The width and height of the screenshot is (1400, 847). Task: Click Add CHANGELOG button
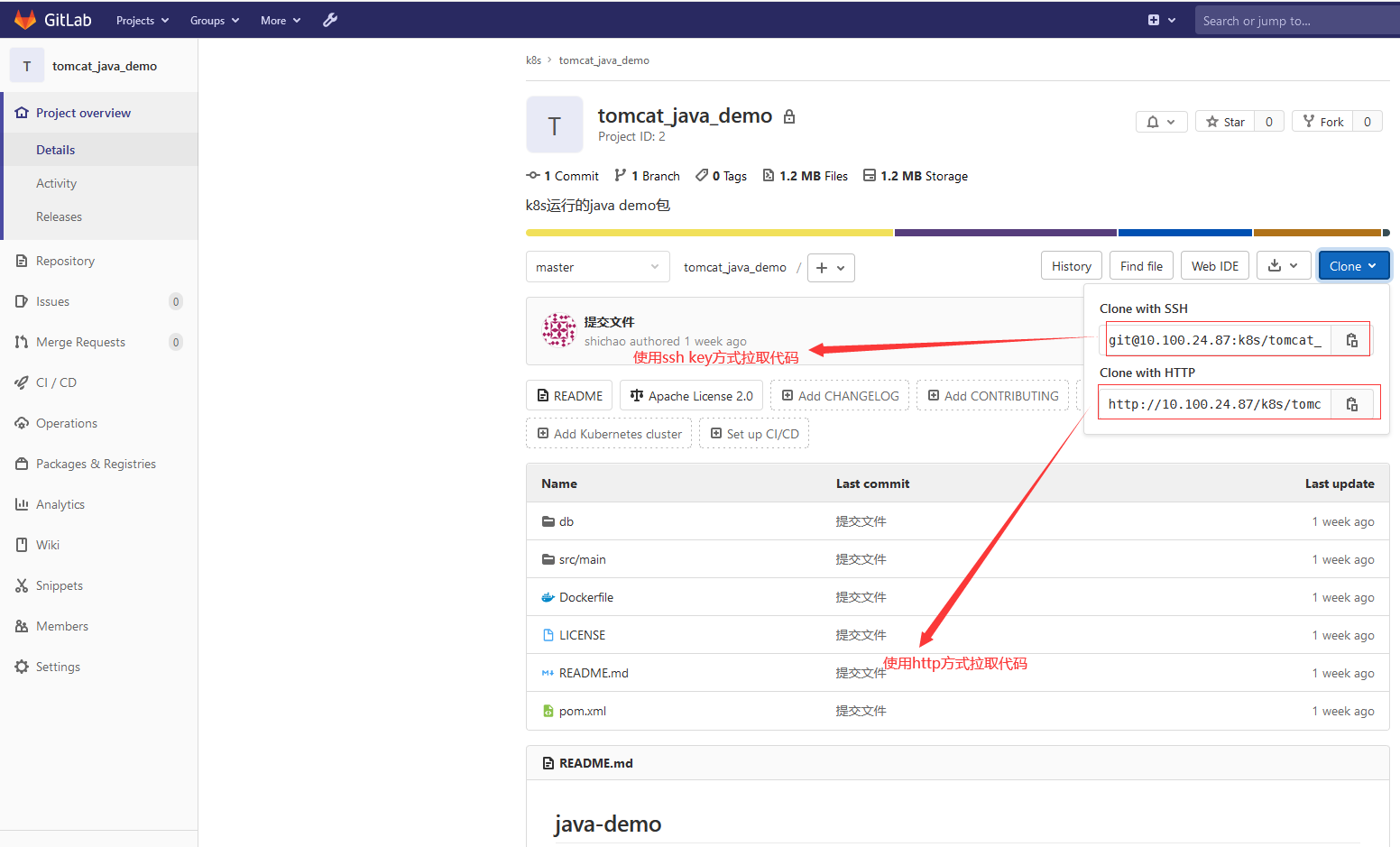840,396
